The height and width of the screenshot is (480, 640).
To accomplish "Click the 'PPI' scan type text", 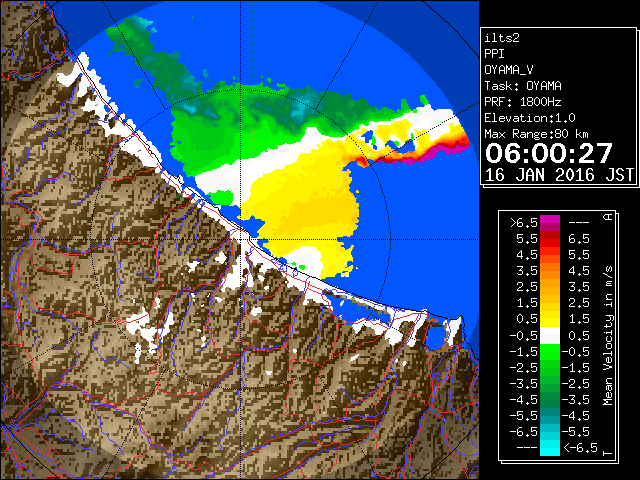I will pyautogui.click(x=494, y=54).
